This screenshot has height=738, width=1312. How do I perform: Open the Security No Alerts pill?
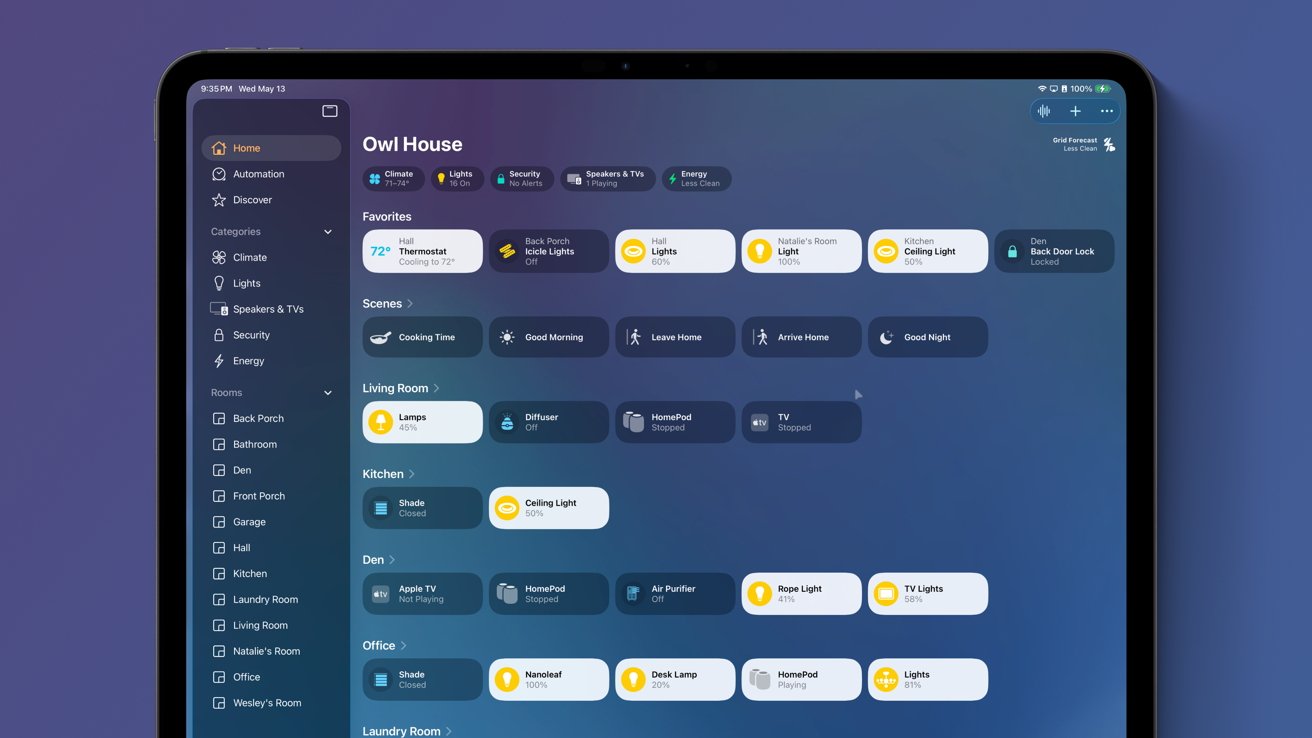[x=522, y=179]
